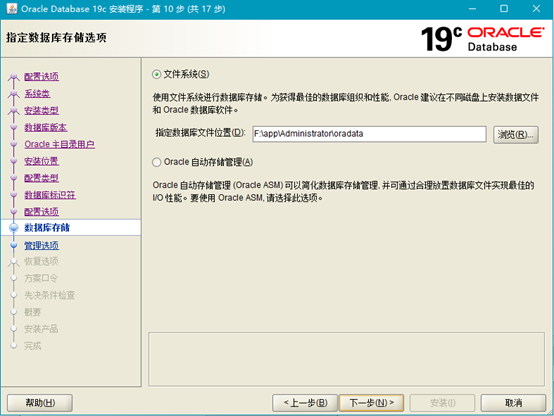Screen dimensions: 554x416
Task: Click the Java installer icon in title bar
Action: click(x=12, y=8)
